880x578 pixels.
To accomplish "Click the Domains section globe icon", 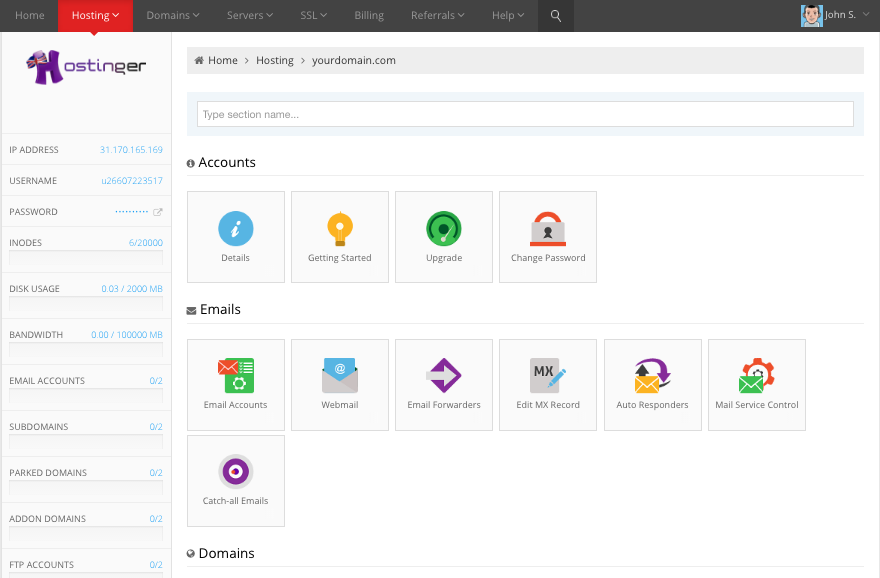I will [191, 554].
